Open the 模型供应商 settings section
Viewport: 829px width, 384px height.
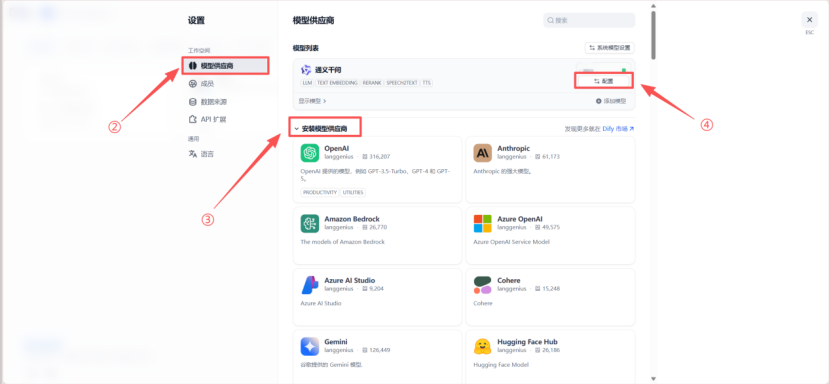pos(226,66)
